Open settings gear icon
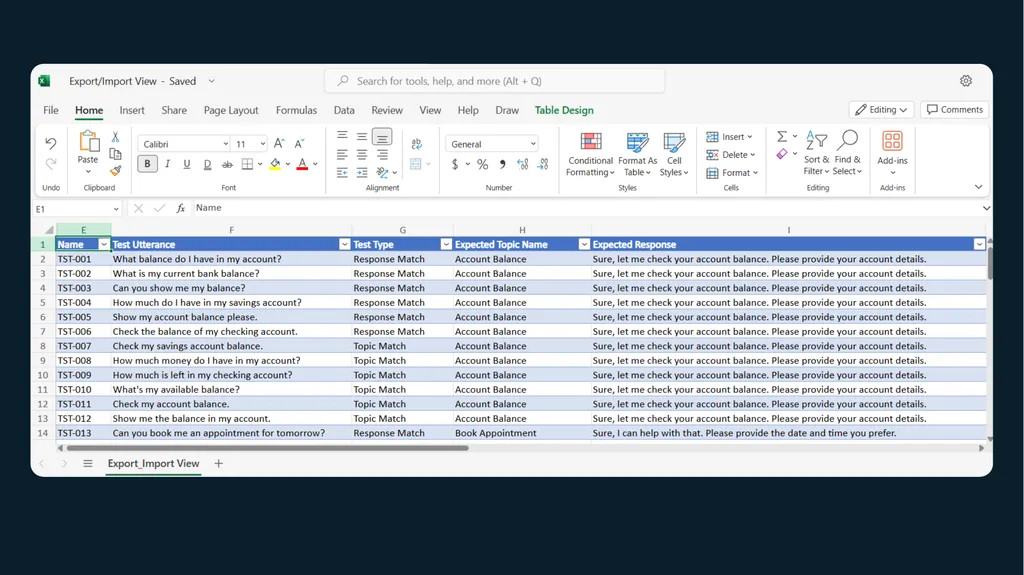1024x575 pixels. [x=966, y=81]
